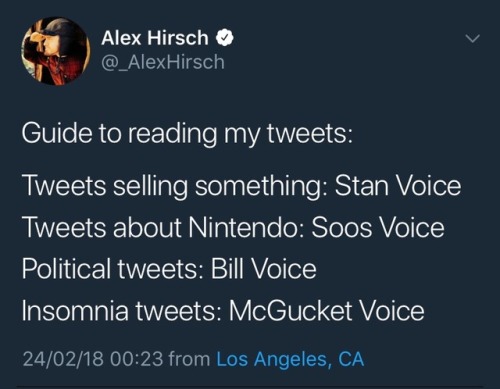Click the Los Angeles, CA location link
The height and width of the screenshot is (389, 500).
[290, 359]
